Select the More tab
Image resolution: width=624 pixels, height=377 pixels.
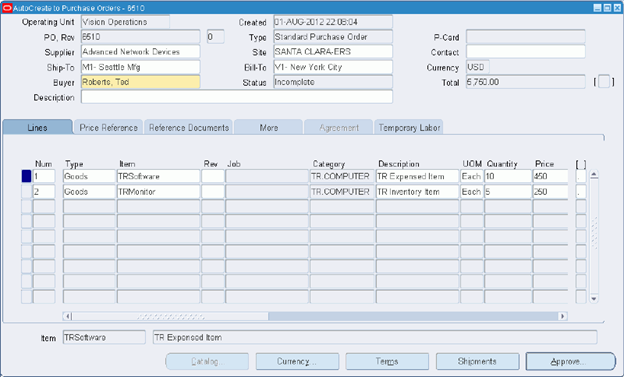coord(269,127)
